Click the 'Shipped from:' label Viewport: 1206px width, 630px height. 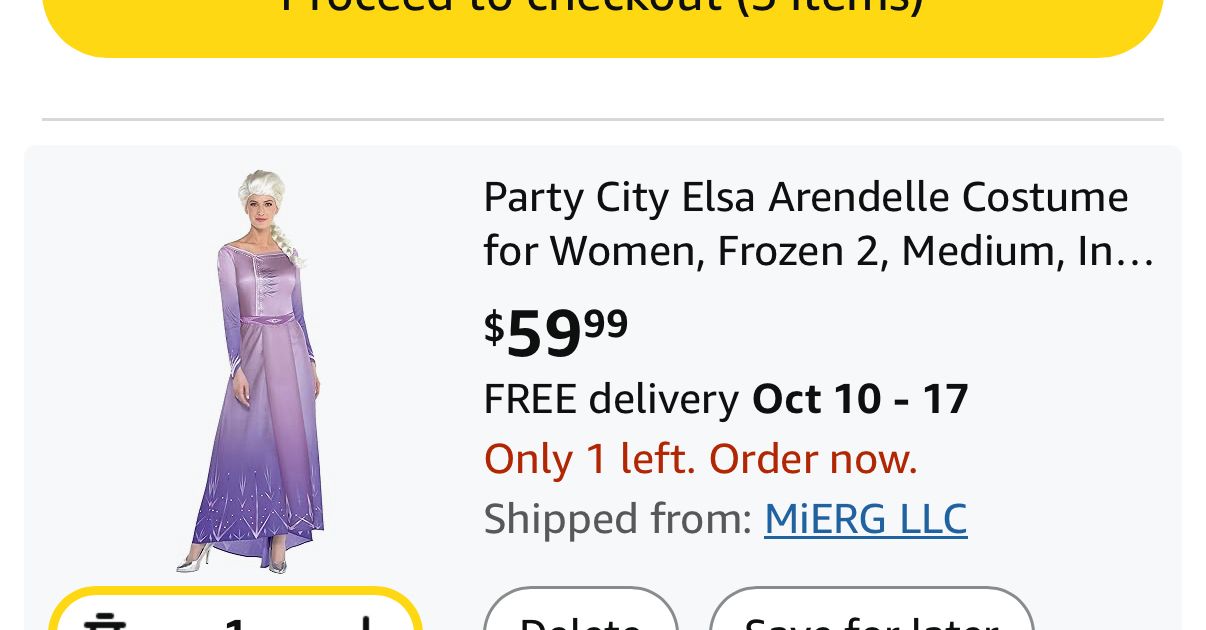point(617,519)
